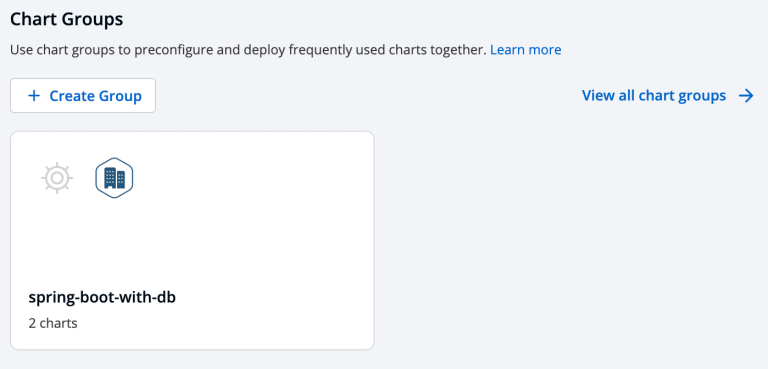Click the blue hexagon building chart icon

click(114, 177)
